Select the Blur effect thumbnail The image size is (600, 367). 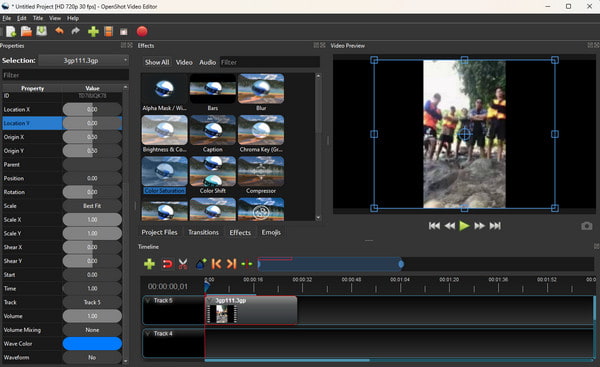coord(261,89)
